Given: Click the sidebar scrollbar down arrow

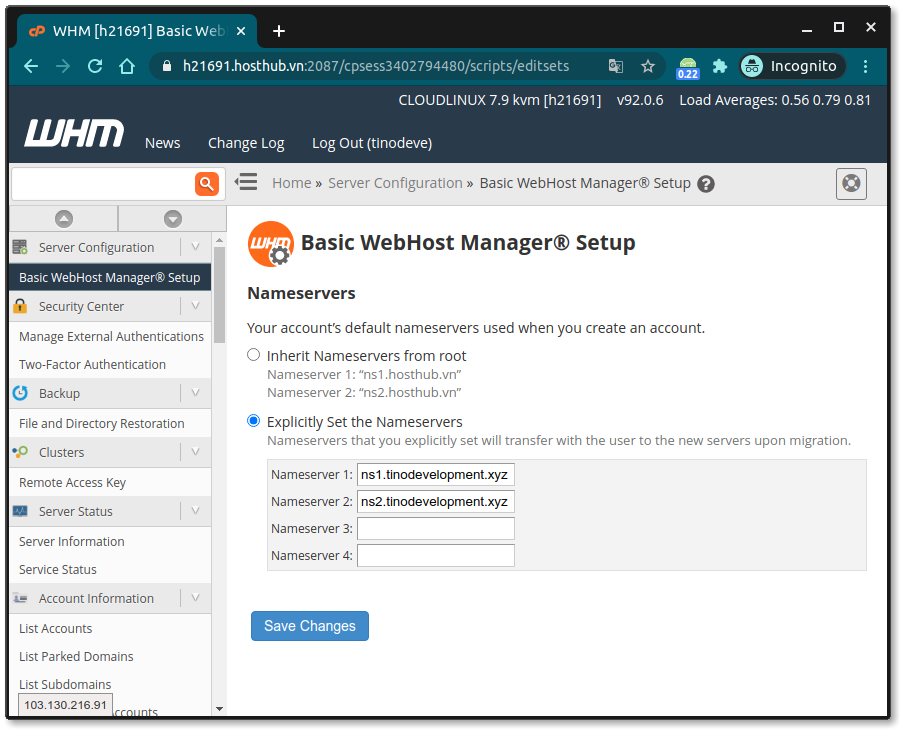Looking at the screenshot, I should 219,709.
